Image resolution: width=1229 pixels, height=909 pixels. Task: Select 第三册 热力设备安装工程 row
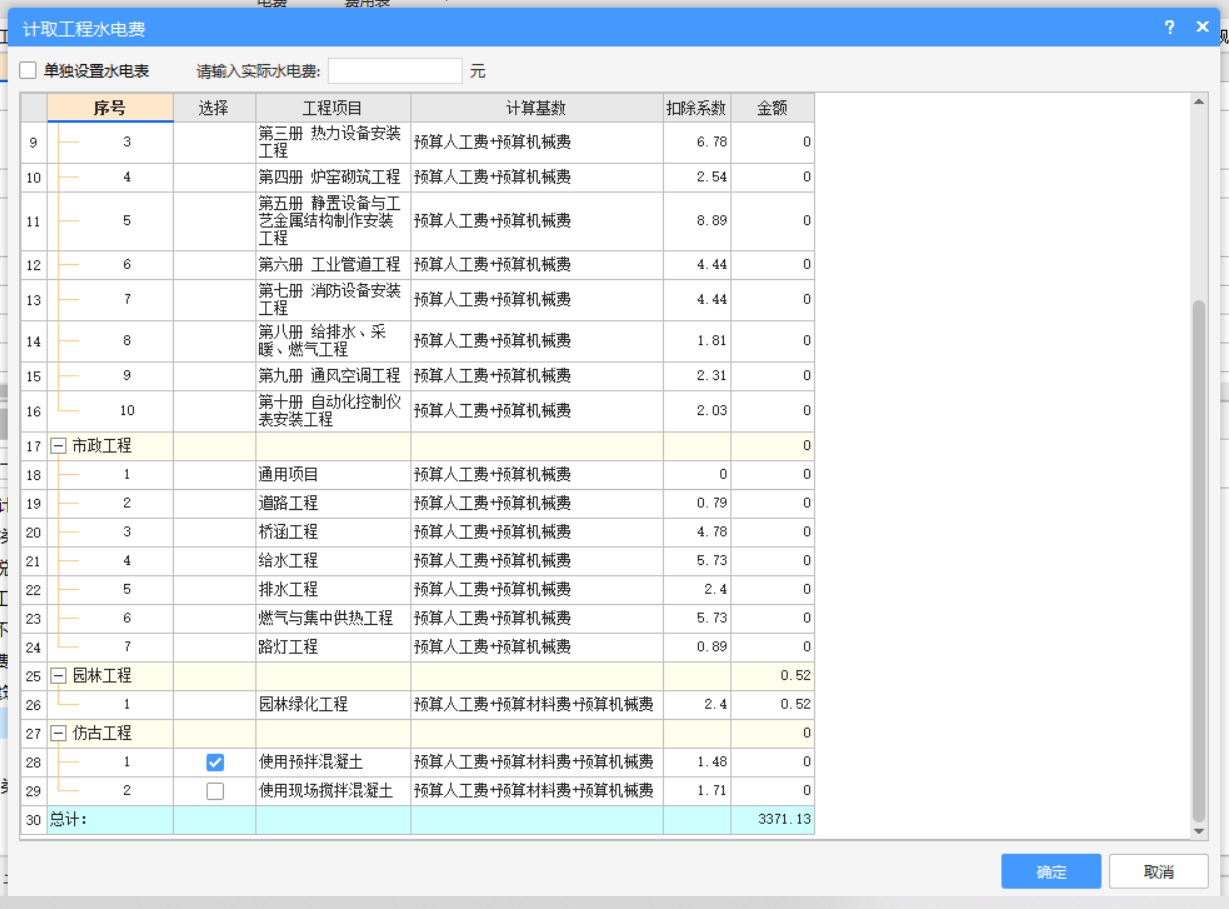[x=418, y=143]
